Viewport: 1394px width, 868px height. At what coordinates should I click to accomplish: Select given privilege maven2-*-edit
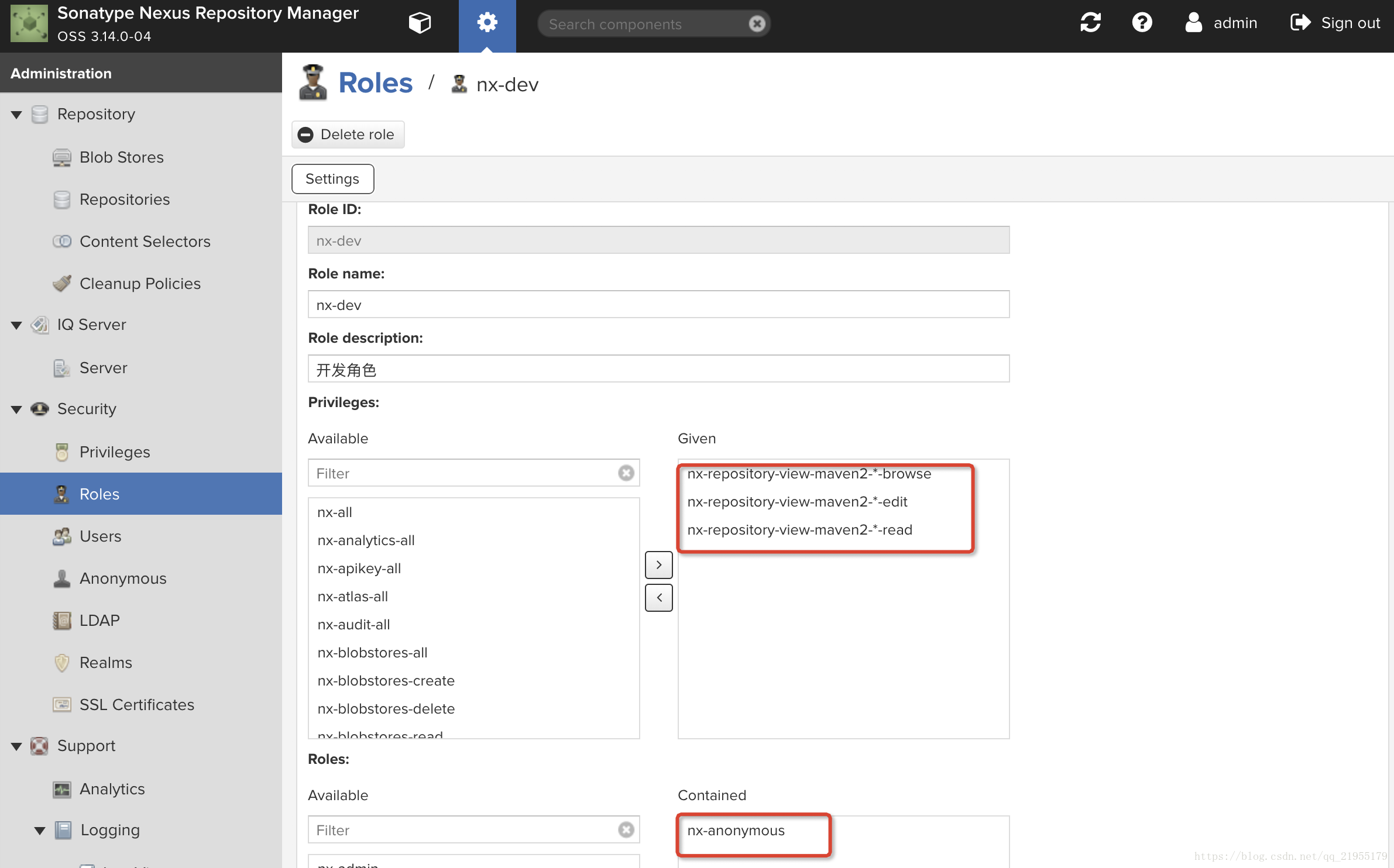tap(797, 502)
